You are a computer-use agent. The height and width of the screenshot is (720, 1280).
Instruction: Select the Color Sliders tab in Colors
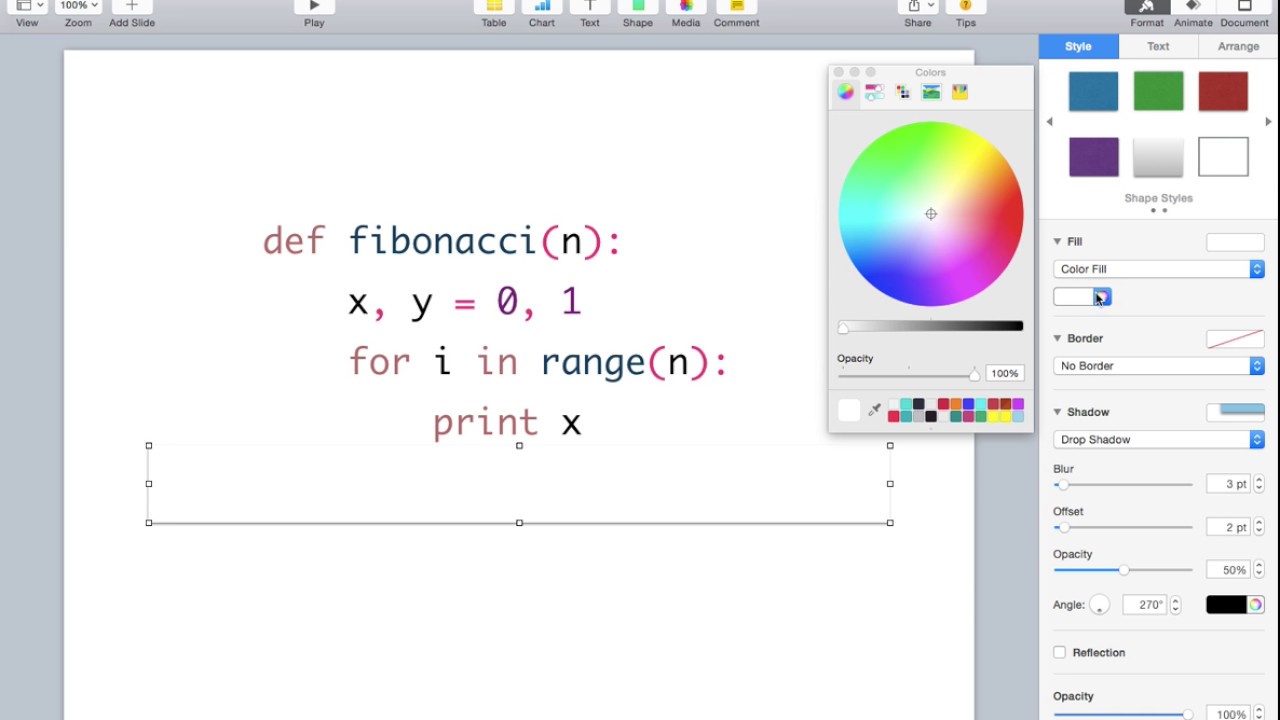(x=874, y=92)
